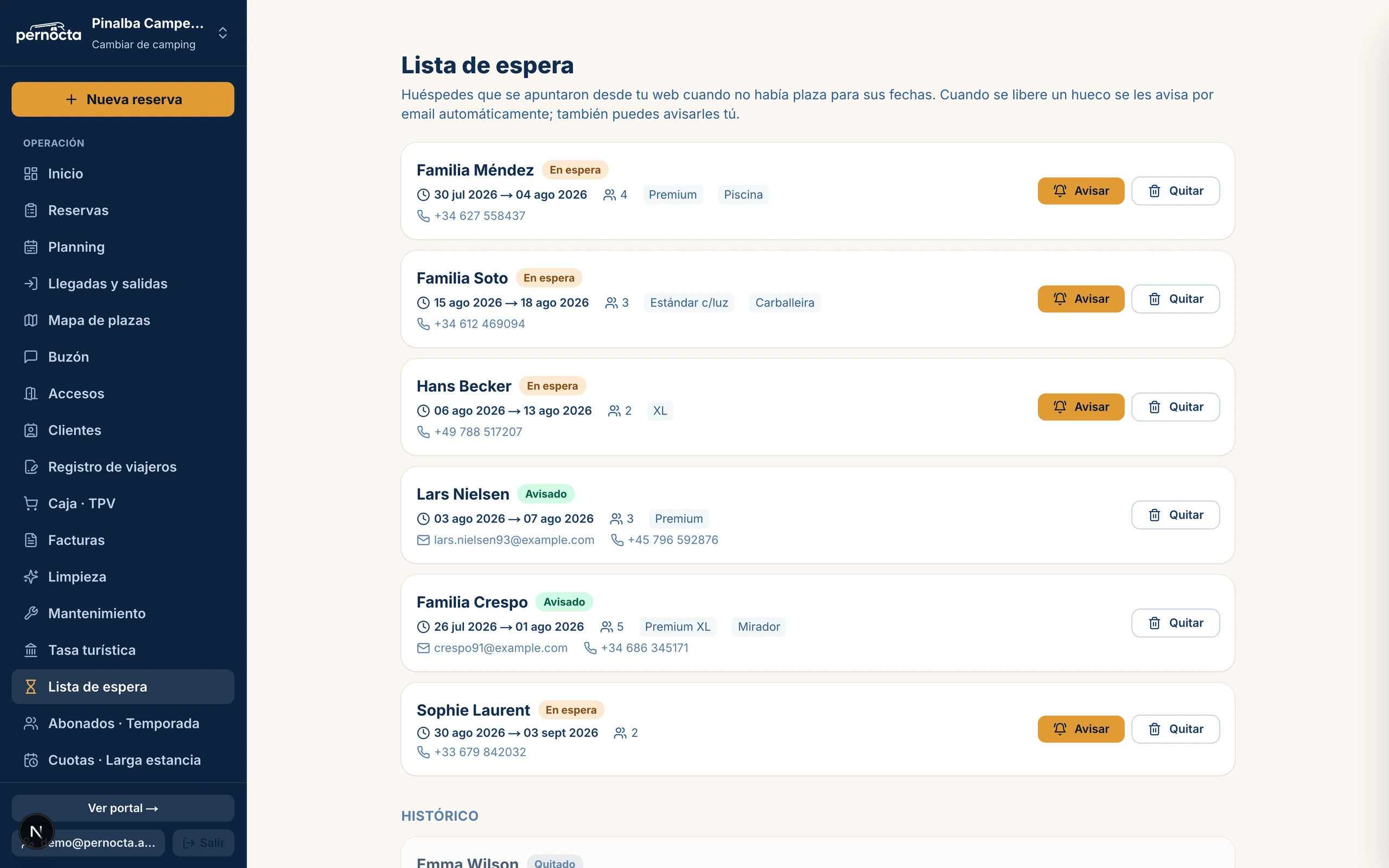Click email crespo91@example.com

(x=500, y=648)
